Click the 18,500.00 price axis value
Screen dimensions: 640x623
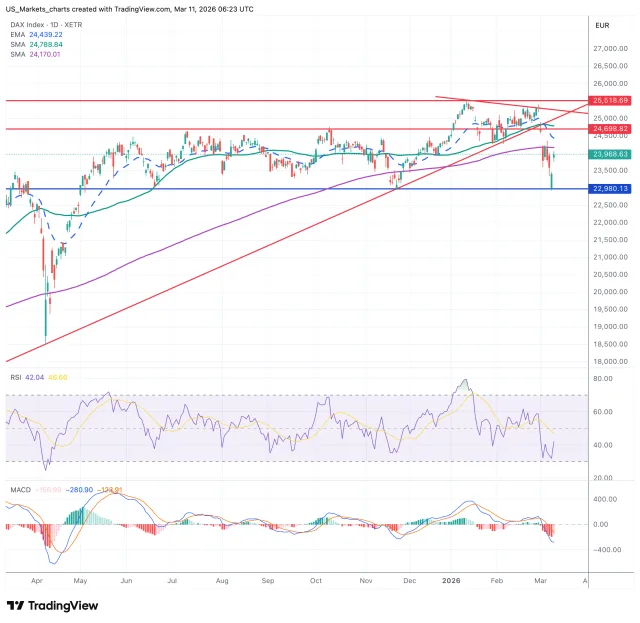610,344
